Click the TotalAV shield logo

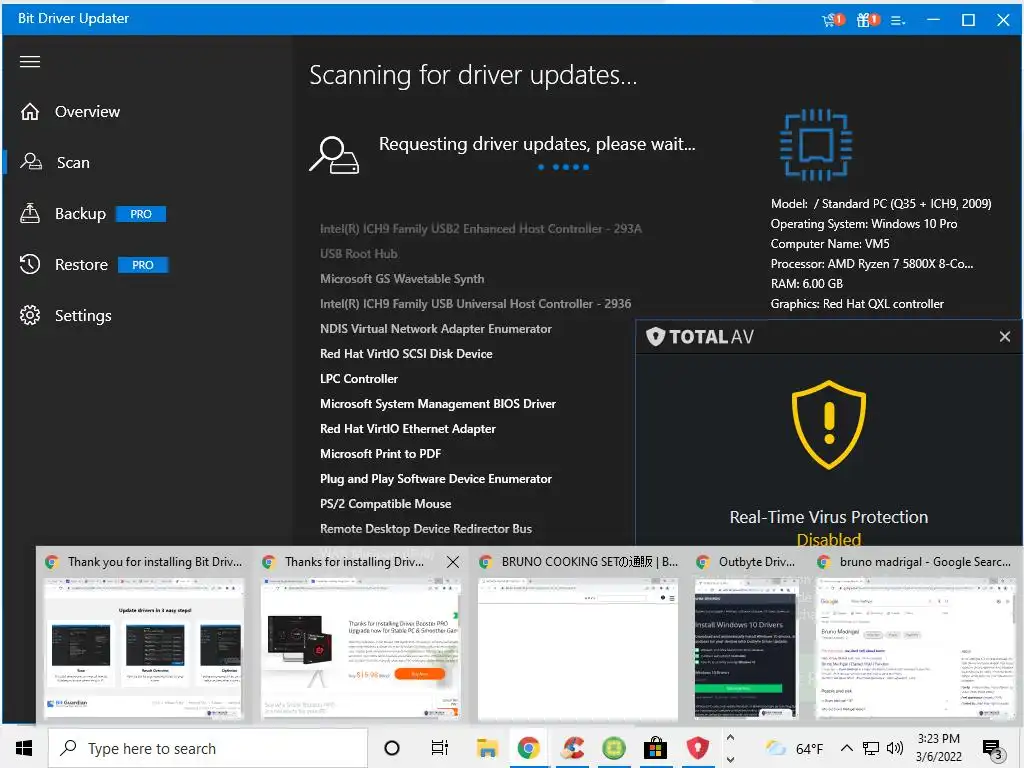[655, 337]
